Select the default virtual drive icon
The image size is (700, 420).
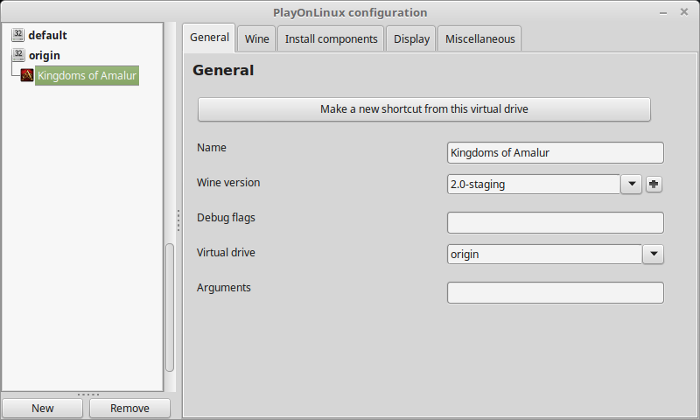tap(18, 35)
